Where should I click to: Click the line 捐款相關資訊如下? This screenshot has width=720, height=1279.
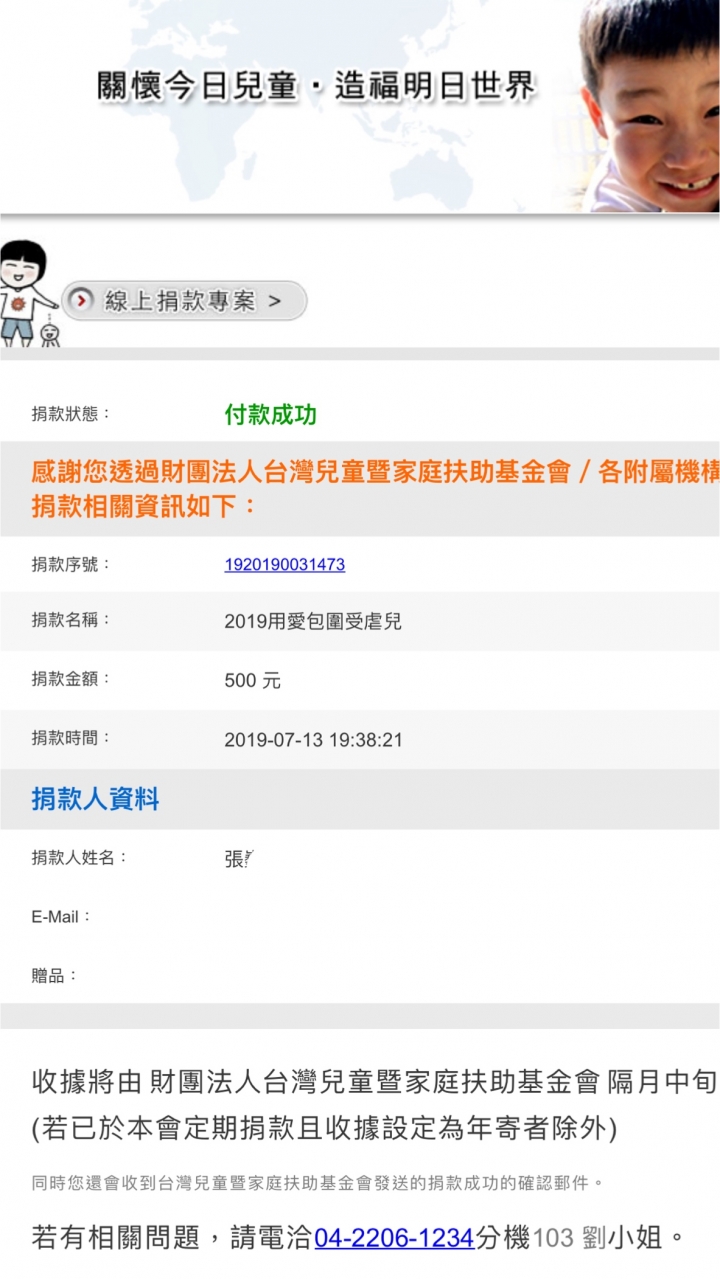point(145,506)
